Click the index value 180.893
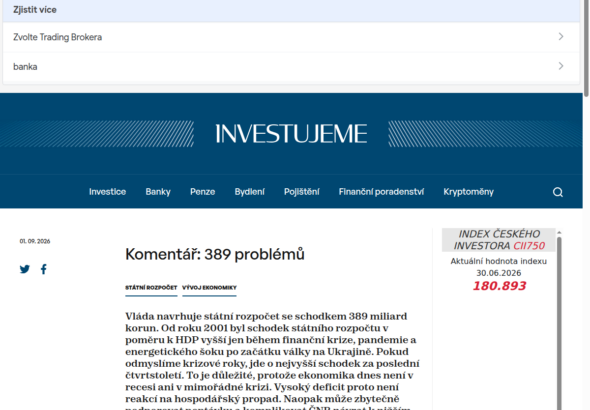 click(499, 286)
